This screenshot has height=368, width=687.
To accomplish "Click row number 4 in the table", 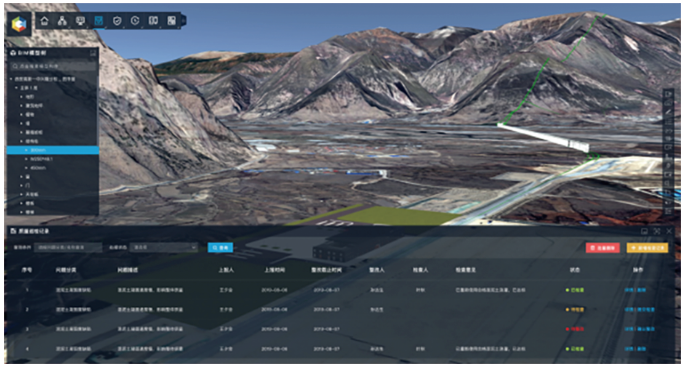I will [x=27, y=349].
